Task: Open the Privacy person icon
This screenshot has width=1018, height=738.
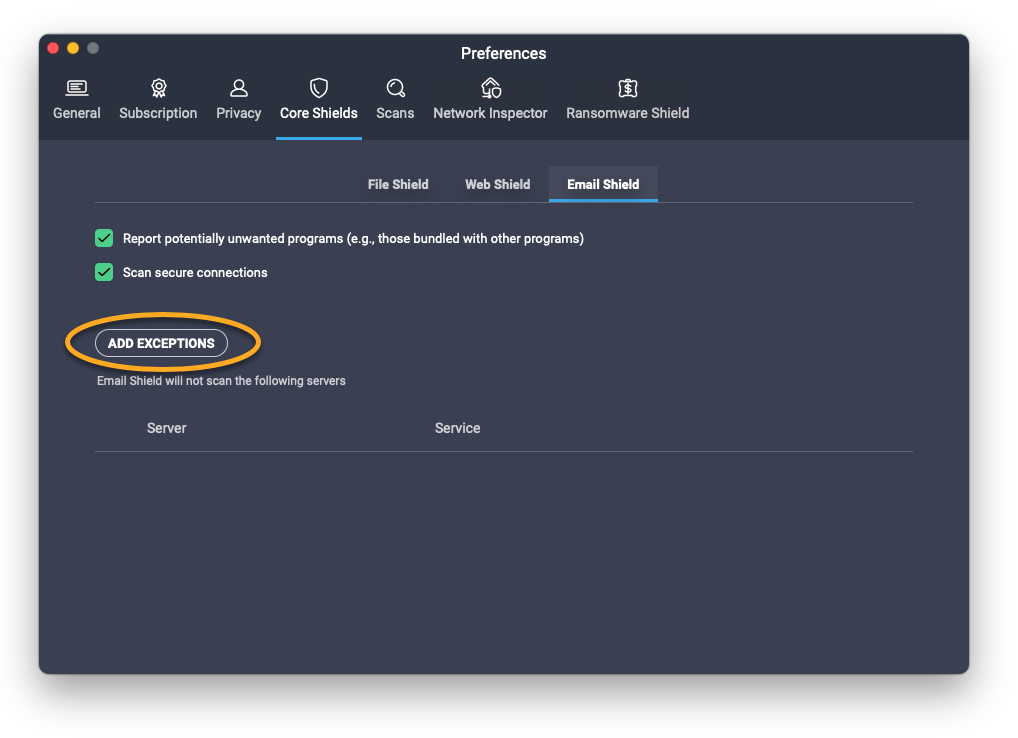Action: (x=239, y=88)
